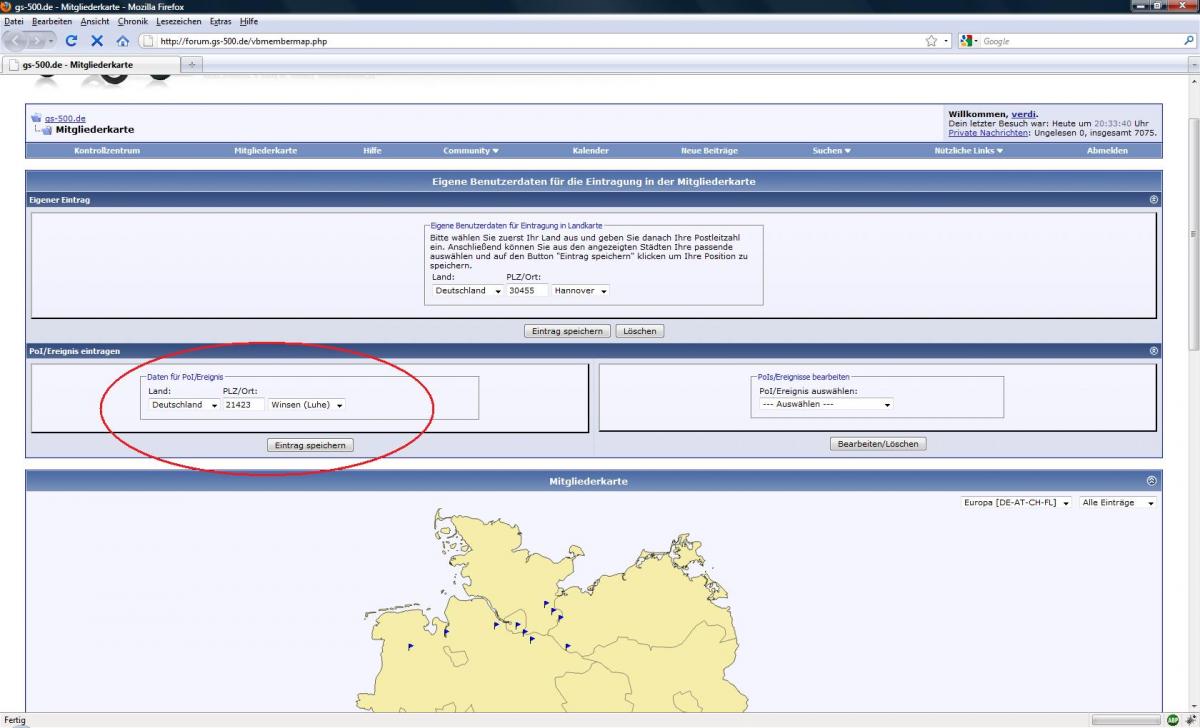Open a new tab with plus button
Image resolution: width=1200 pixels, height=728 pixels.
(191, 65)
